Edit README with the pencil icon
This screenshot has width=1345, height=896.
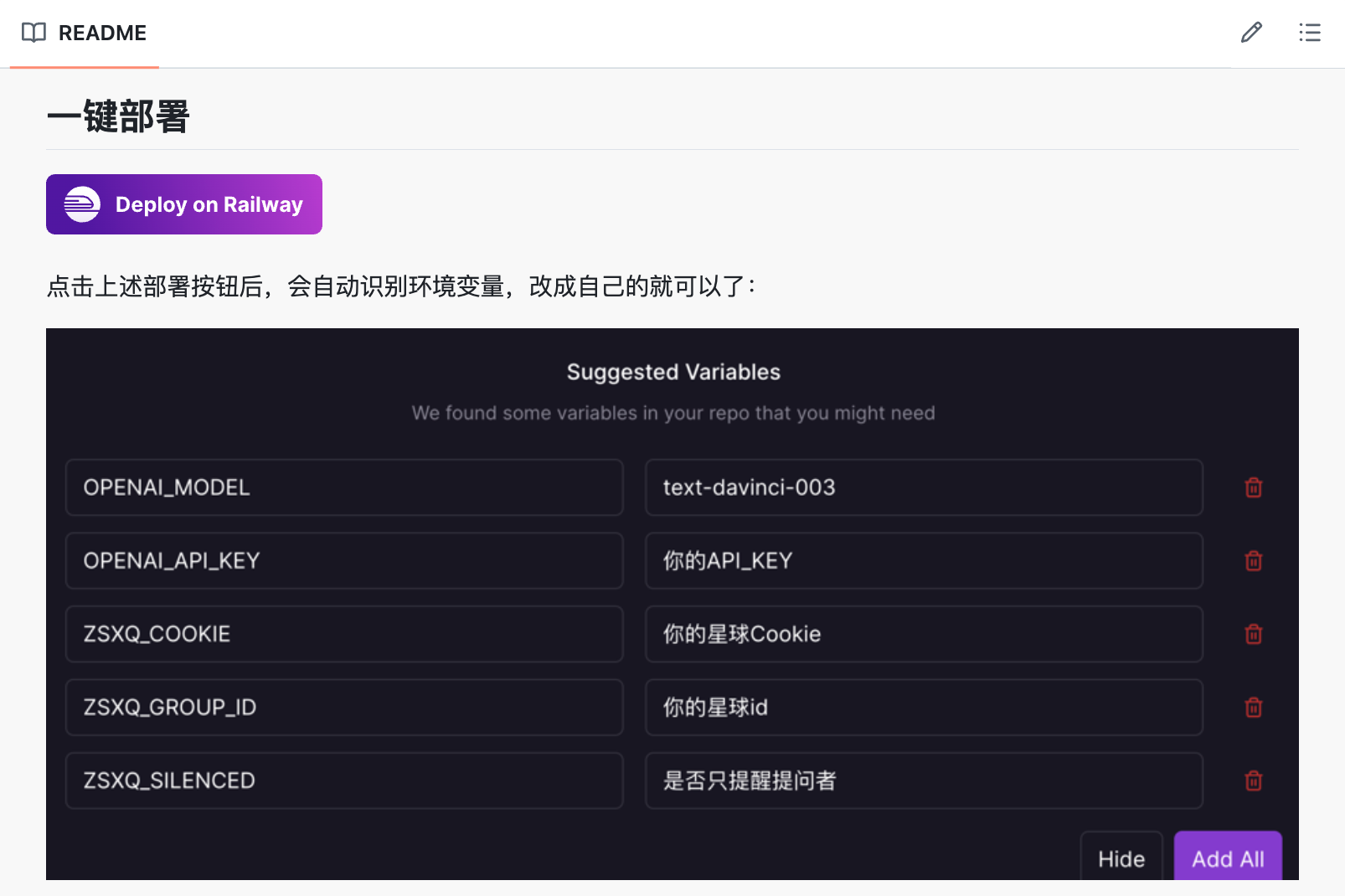pos(1251,33)
